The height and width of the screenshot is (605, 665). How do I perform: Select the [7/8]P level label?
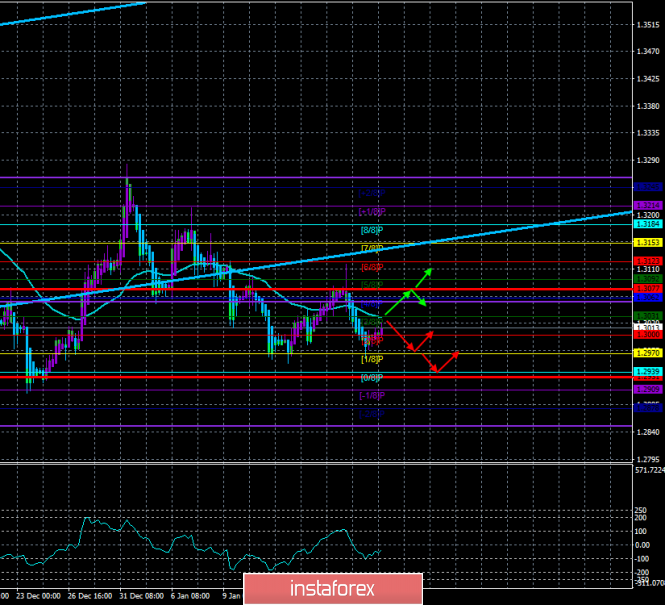pos(372,248)
